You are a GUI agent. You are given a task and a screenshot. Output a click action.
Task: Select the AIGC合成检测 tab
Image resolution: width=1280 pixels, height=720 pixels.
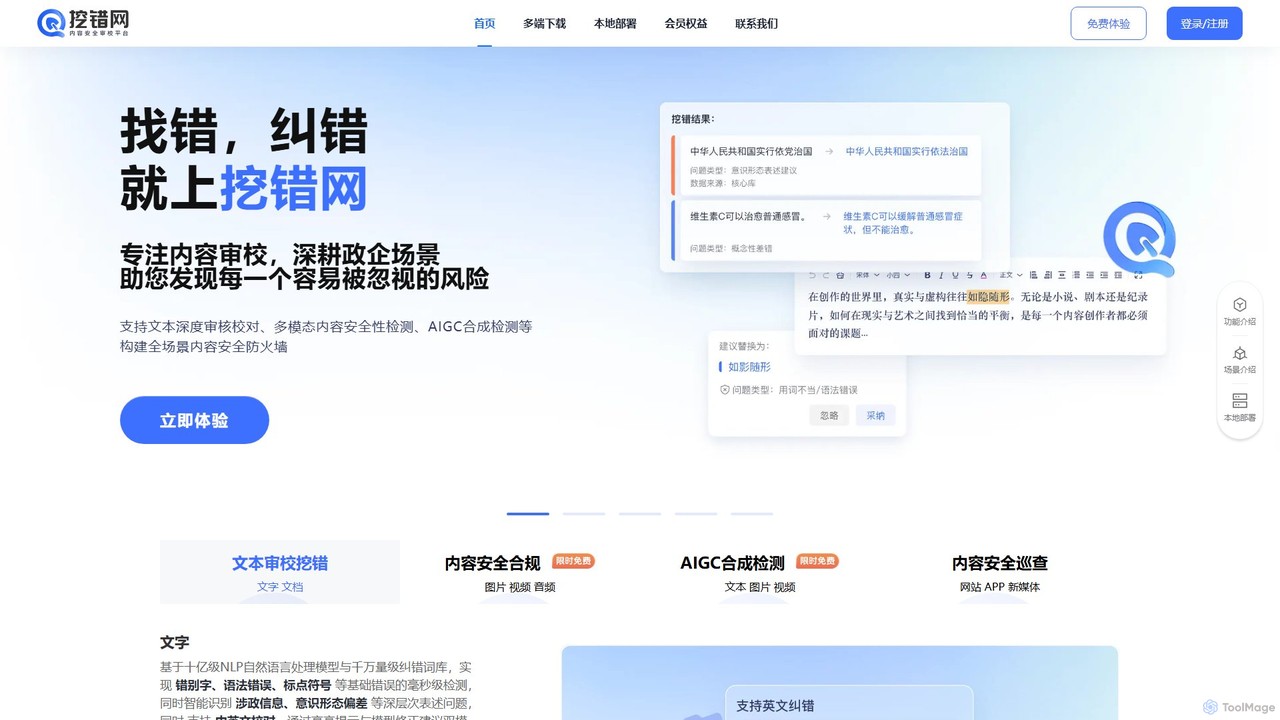coord(760,572)
